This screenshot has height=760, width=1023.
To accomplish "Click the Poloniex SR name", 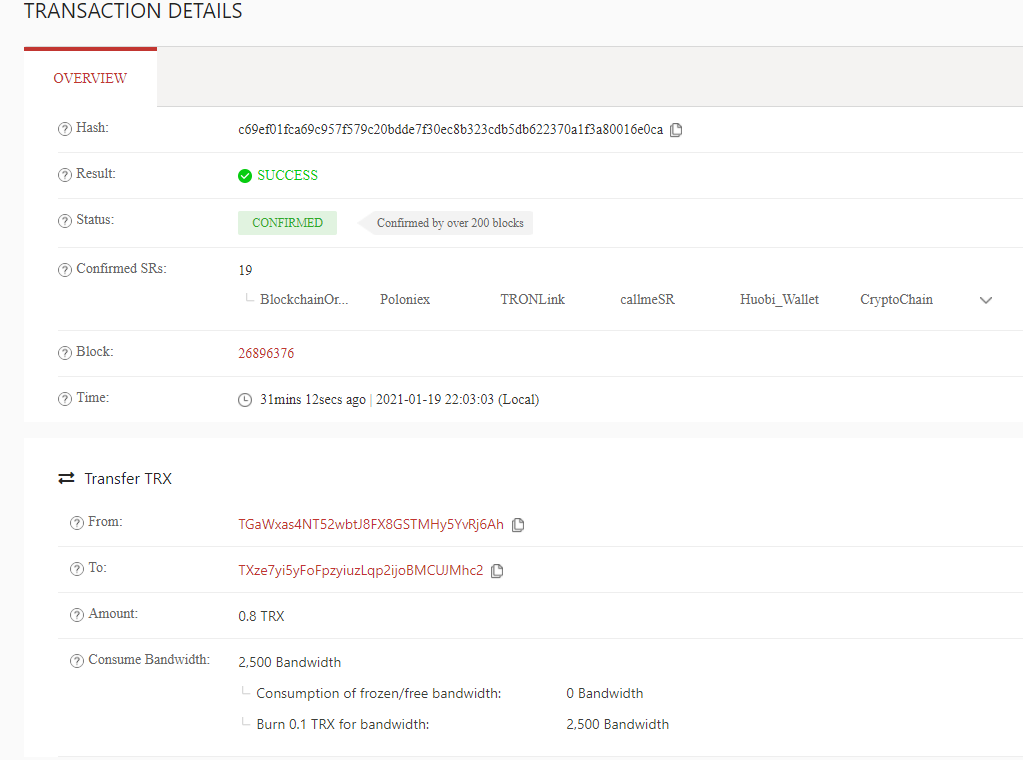I will [405, 299].
